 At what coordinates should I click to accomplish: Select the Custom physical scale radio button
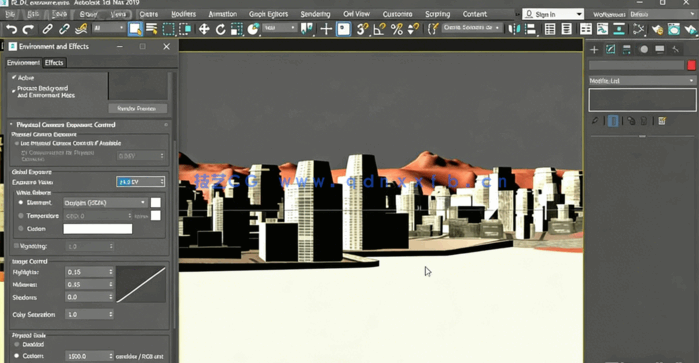coord(16,356)
